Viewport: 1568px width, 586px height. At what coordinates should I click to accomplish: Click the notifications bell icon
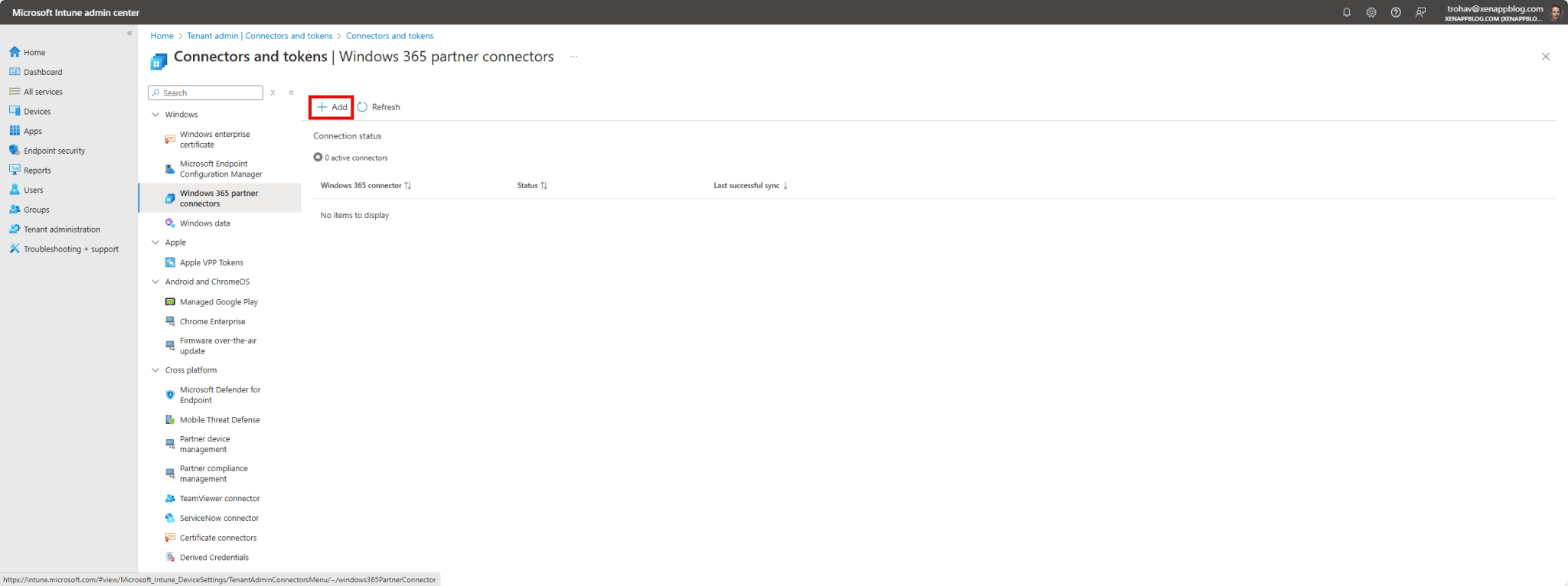(x=1347, y=12)
